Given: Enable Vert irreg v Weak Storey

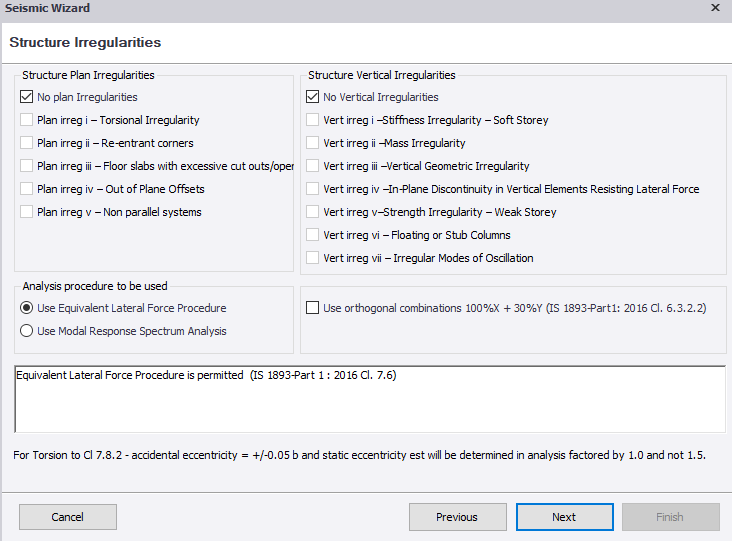Looking at the screenshot, I should (x=312, y=212).
